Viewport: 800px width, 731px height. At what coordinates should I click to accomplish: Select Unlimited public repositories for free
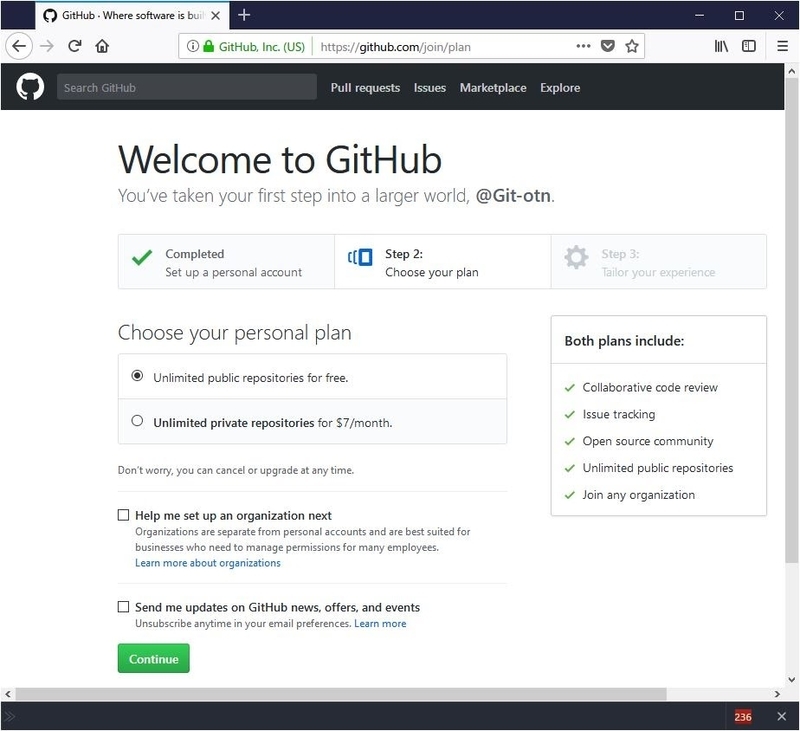coord(138,377)
